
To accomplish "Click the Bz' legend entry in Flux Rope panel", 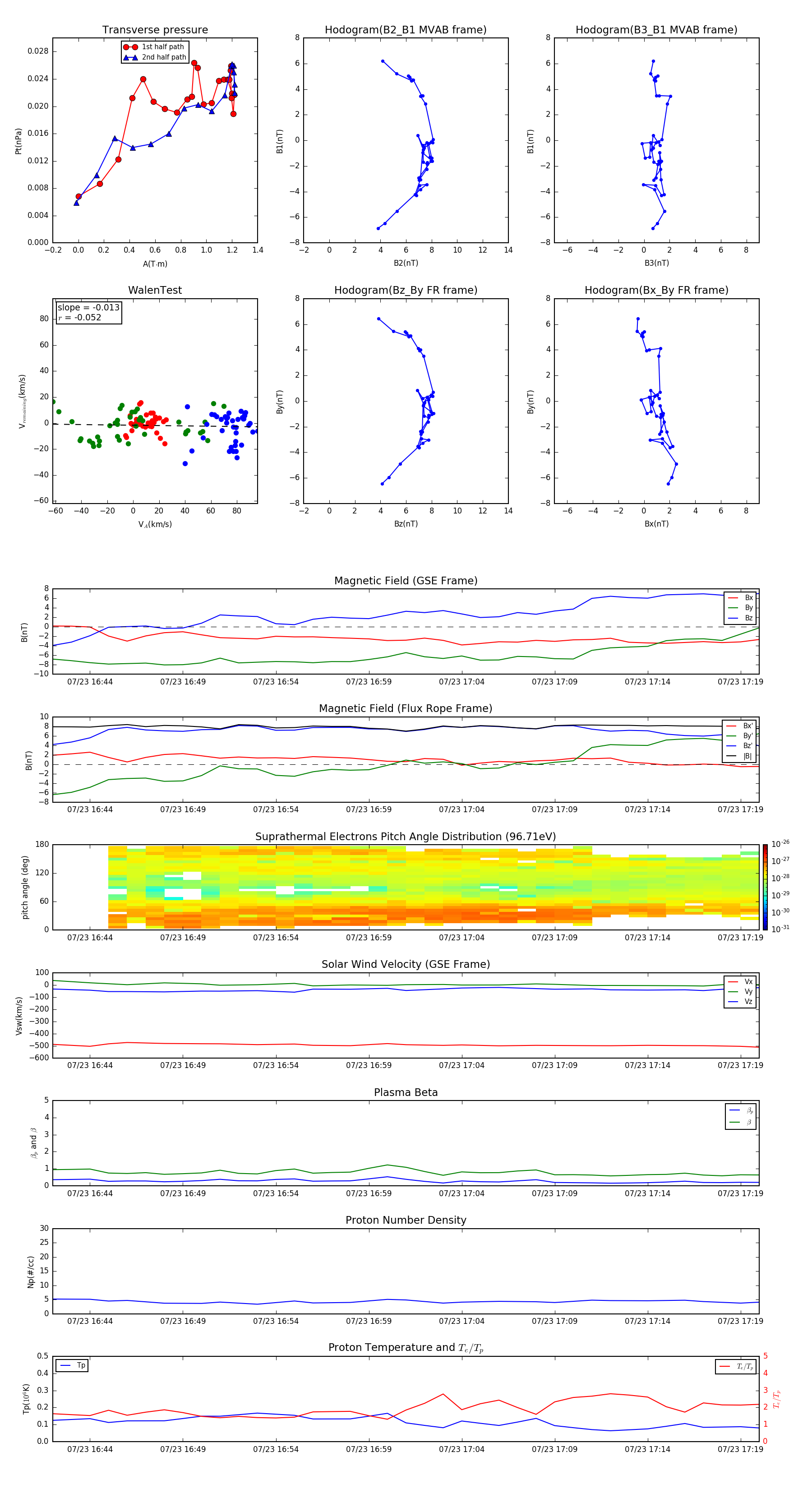I will pyautogui.click(x=740, y=746).
